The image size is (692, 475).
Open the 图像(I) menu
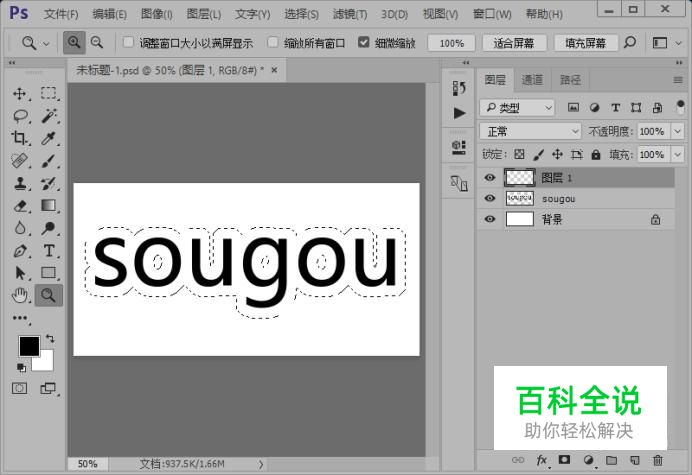tap(156, 14)
